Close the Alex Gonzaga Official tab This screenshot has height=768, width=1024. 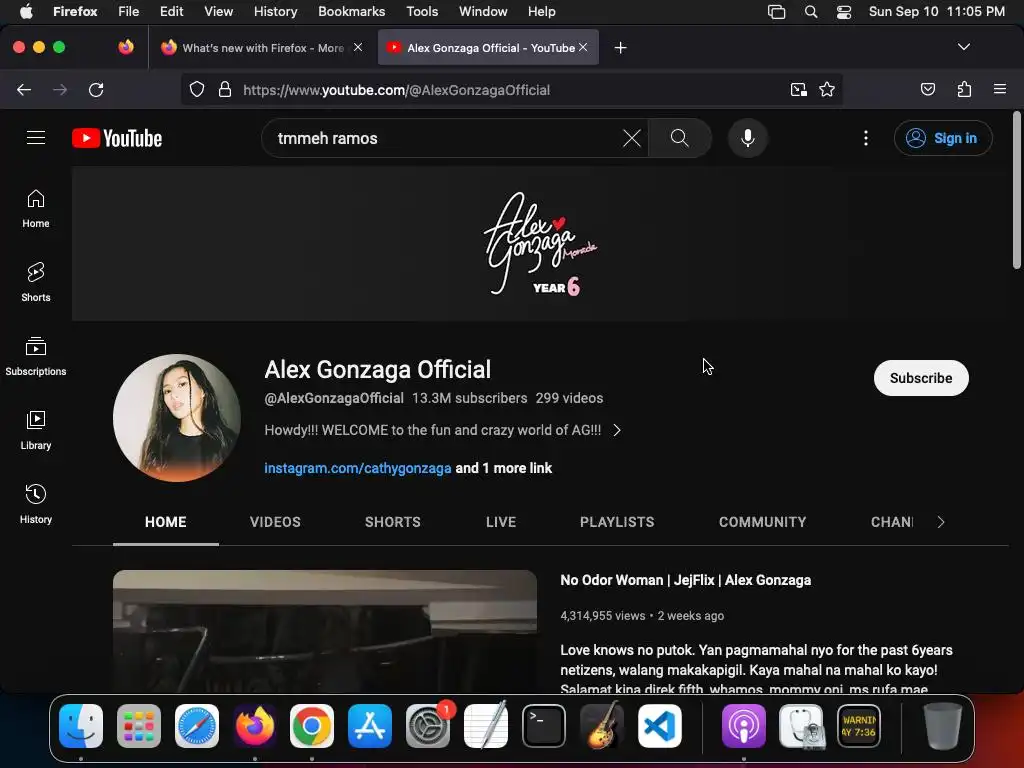(x=583, y=47)
